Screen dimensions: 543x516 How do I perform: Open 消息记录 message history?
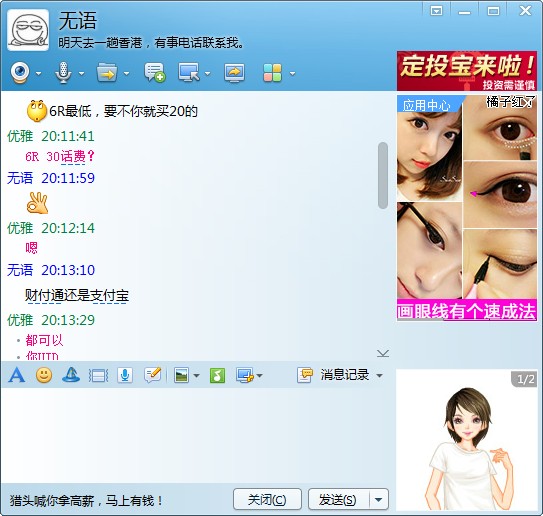pyautogui.click(x=333, y=375)
